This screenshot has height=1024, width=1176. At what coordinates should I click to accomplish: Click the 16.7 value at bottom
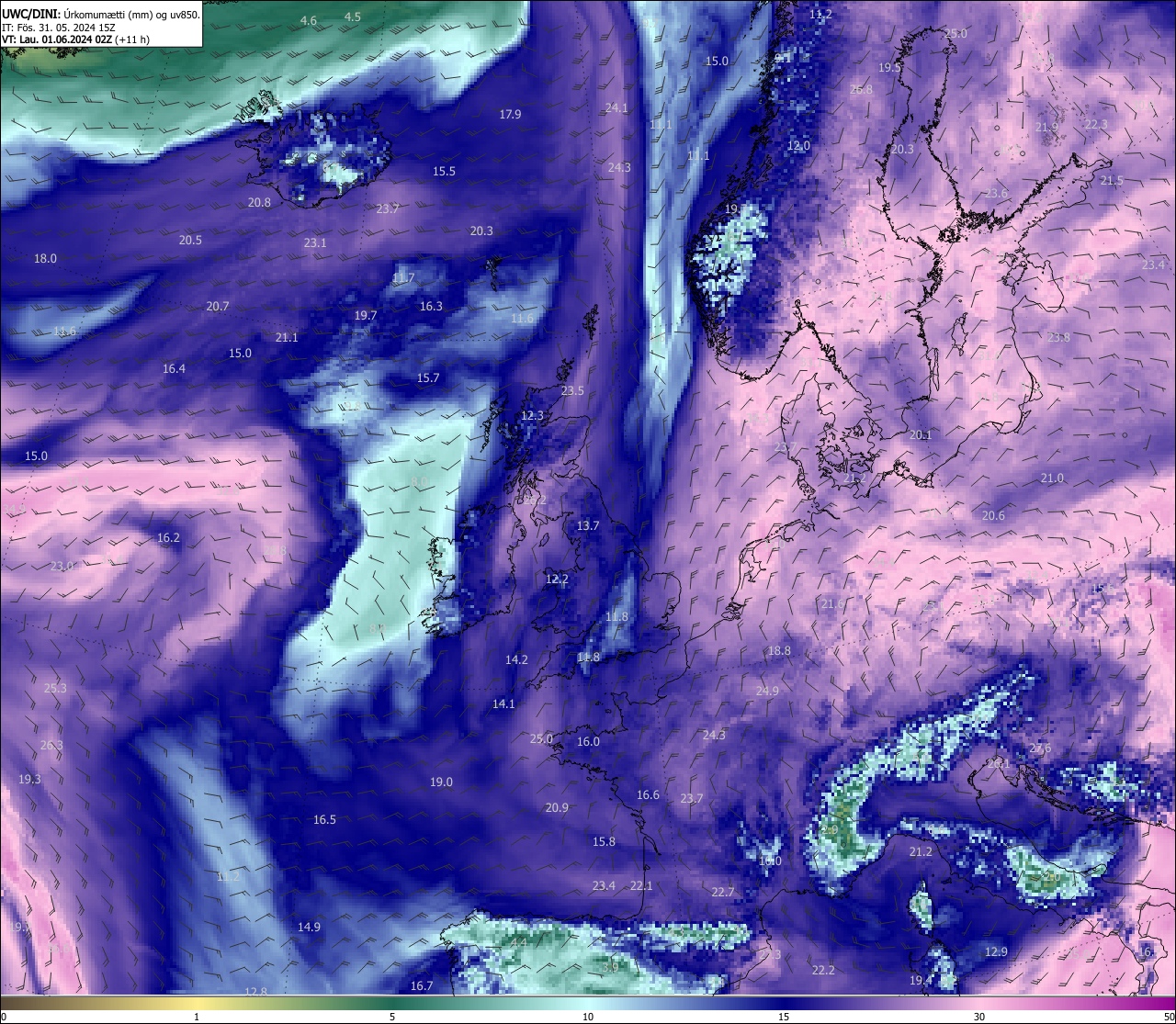click(x=421, y=985)
